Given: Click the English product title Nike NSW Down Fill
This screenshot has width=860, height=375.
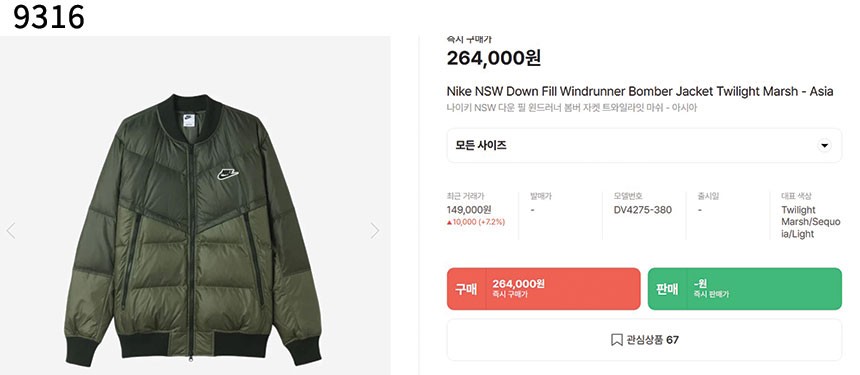Looking at the screenshot, I should (x=640, y=92).
